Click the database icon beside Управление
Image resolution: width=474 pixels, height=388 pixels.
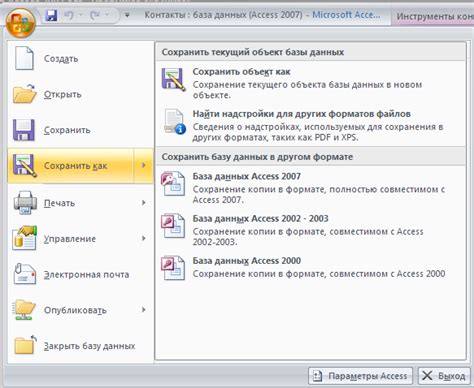click(24, 238)
